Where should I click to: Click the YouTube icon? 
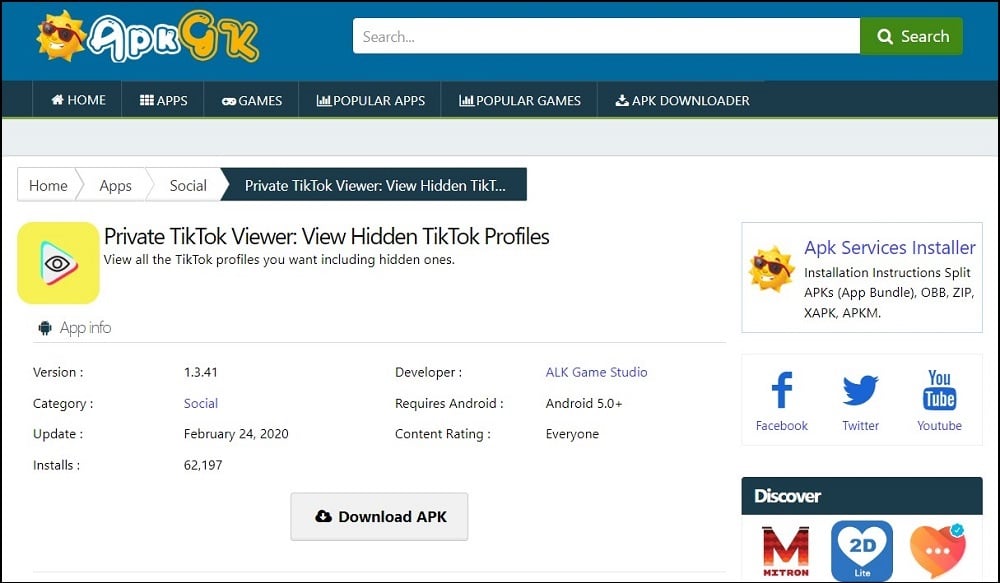point(939,390)
